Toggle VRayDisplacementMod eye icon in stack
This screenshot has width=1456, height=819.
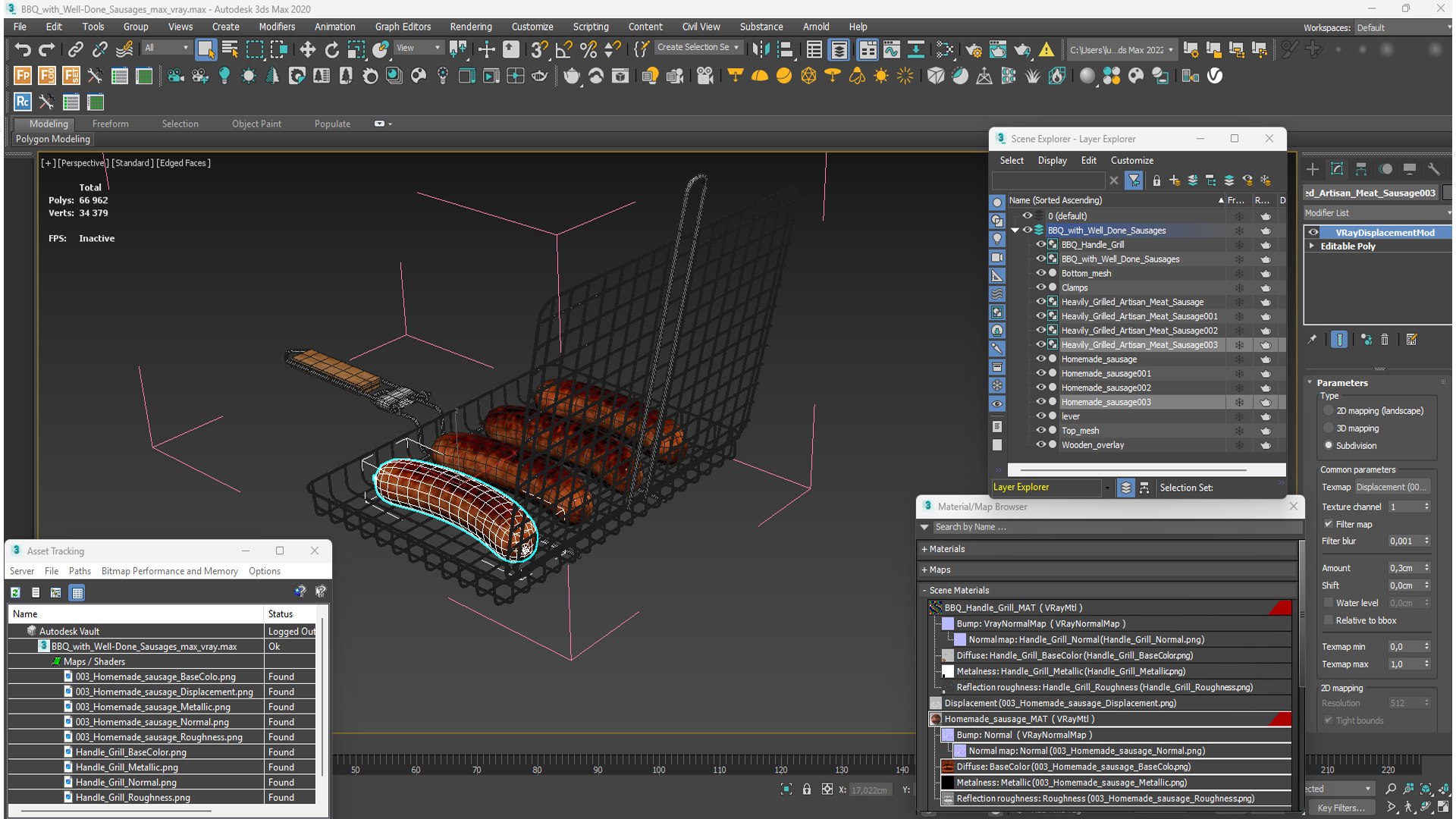(1313, 233)
